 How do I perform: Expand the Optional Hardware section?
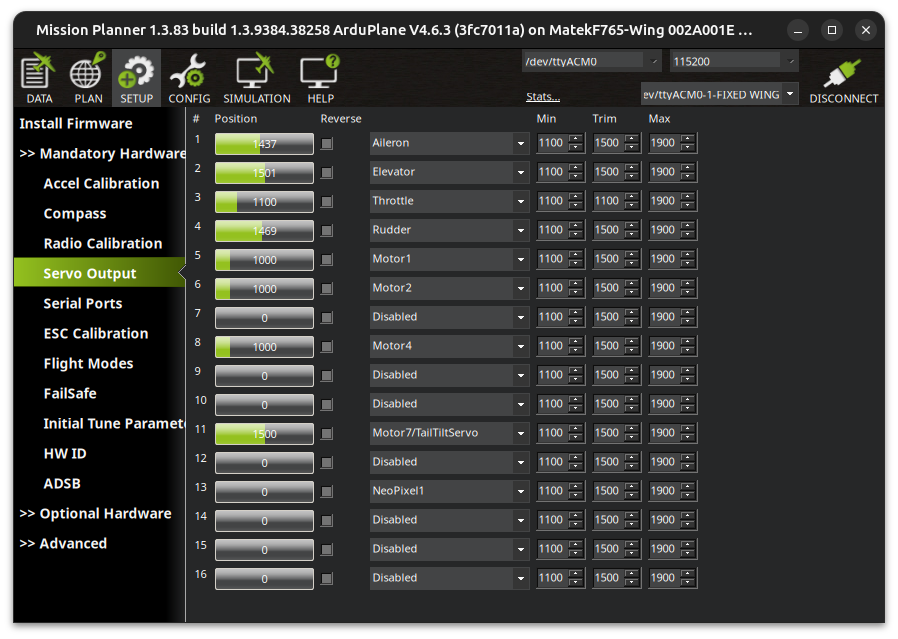tap(95, 514)
